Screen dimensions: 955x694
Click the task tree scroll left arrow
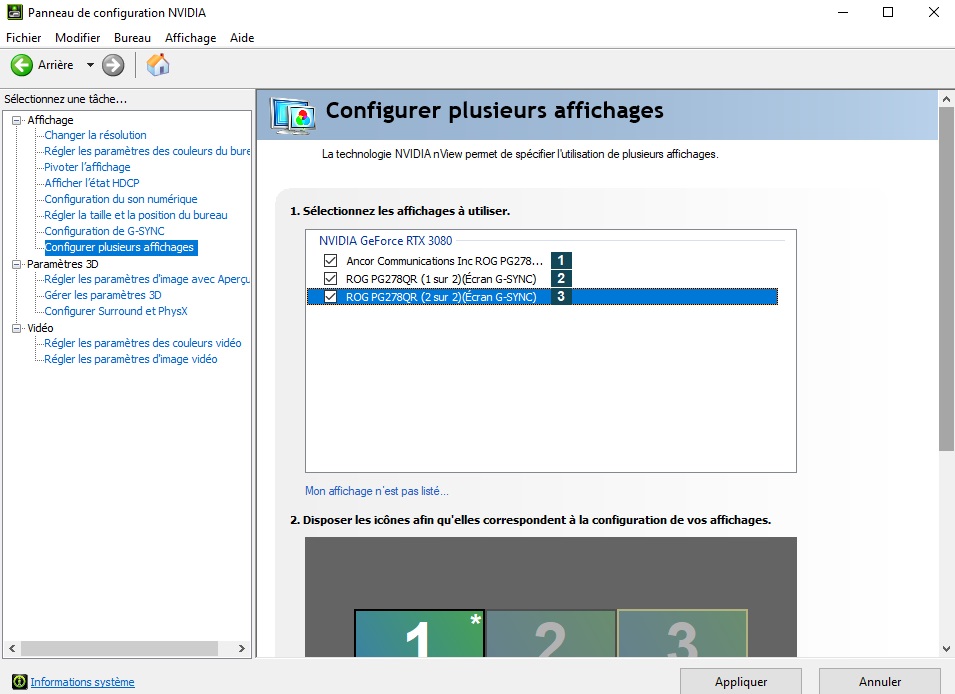12,648
